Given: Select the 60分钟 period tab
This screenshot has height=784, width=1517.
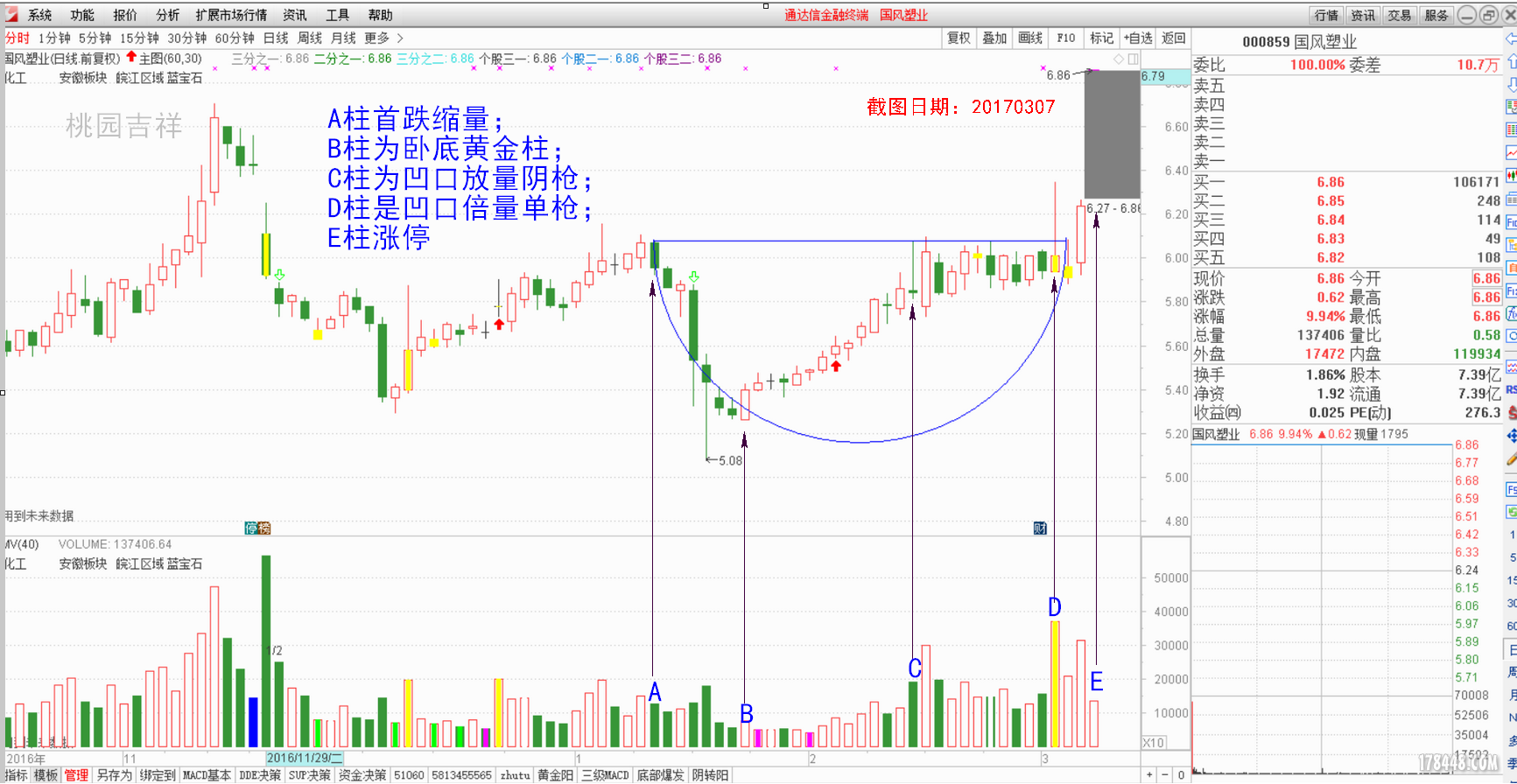Looking at the screenshot, I should click(x=235, y=38).
